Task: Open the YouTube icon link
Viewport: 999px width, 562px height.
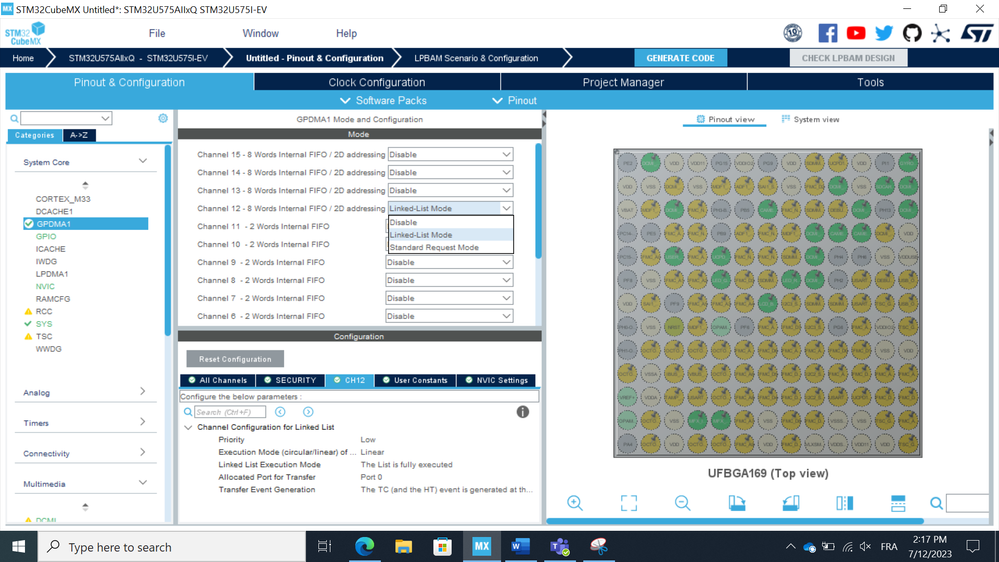Action: tap(856, 33)
